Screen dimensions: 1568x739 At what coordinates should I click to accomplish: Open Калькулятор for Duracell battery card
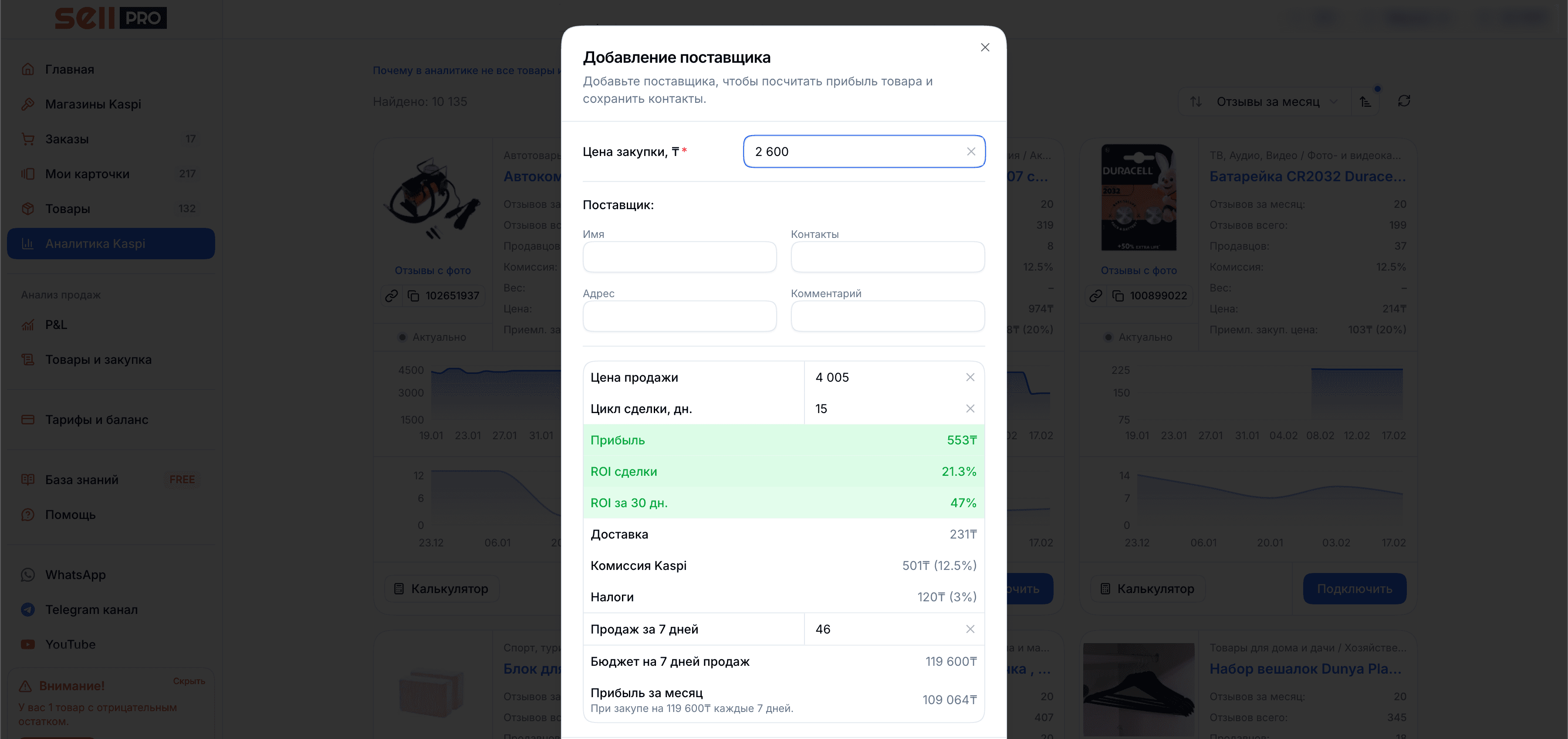1147,589
